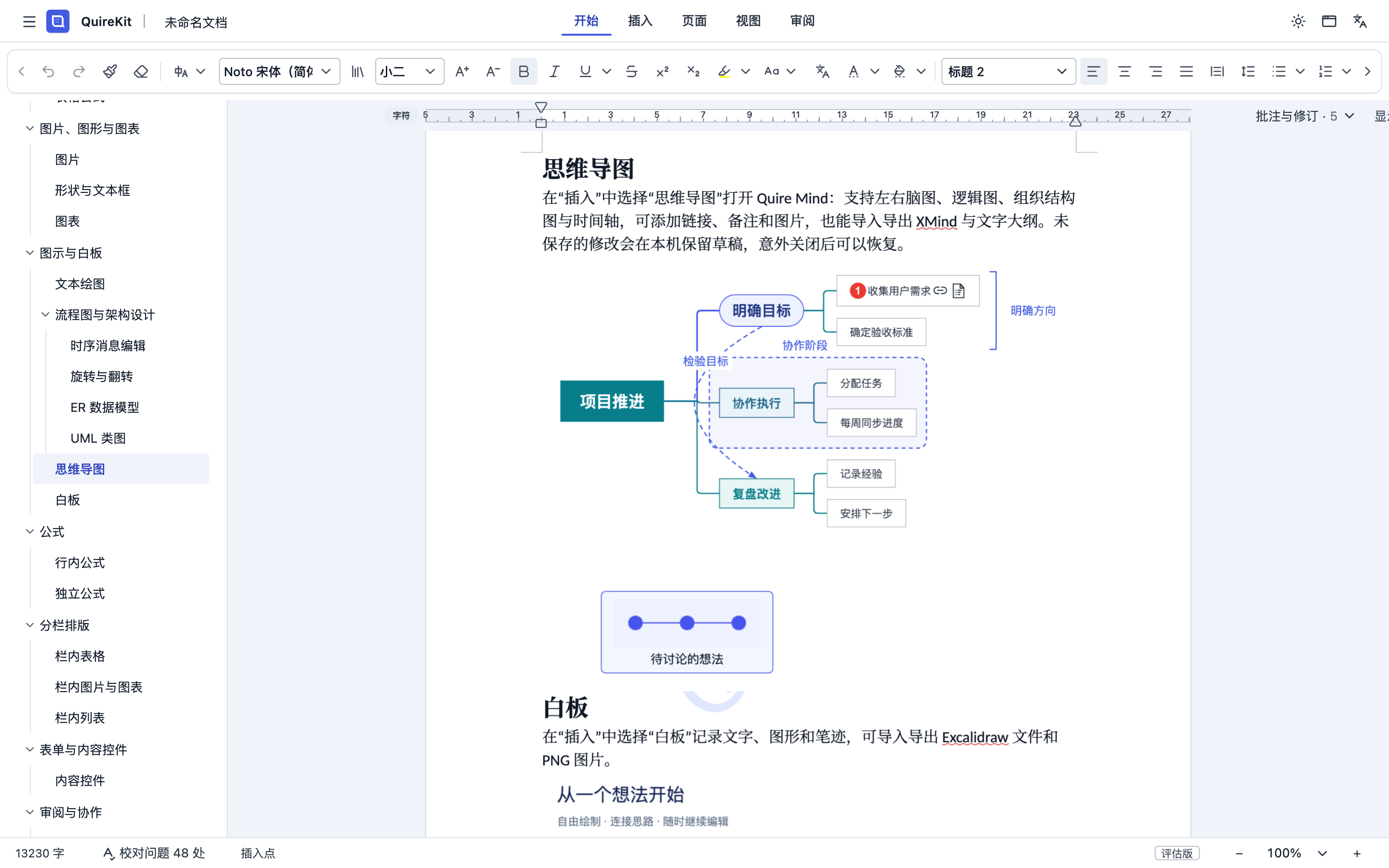Image resolution: width=1389 pixels, height=868 pixels.
Task: Click the window layout icon in header
Action: (x=1329, y=22)
